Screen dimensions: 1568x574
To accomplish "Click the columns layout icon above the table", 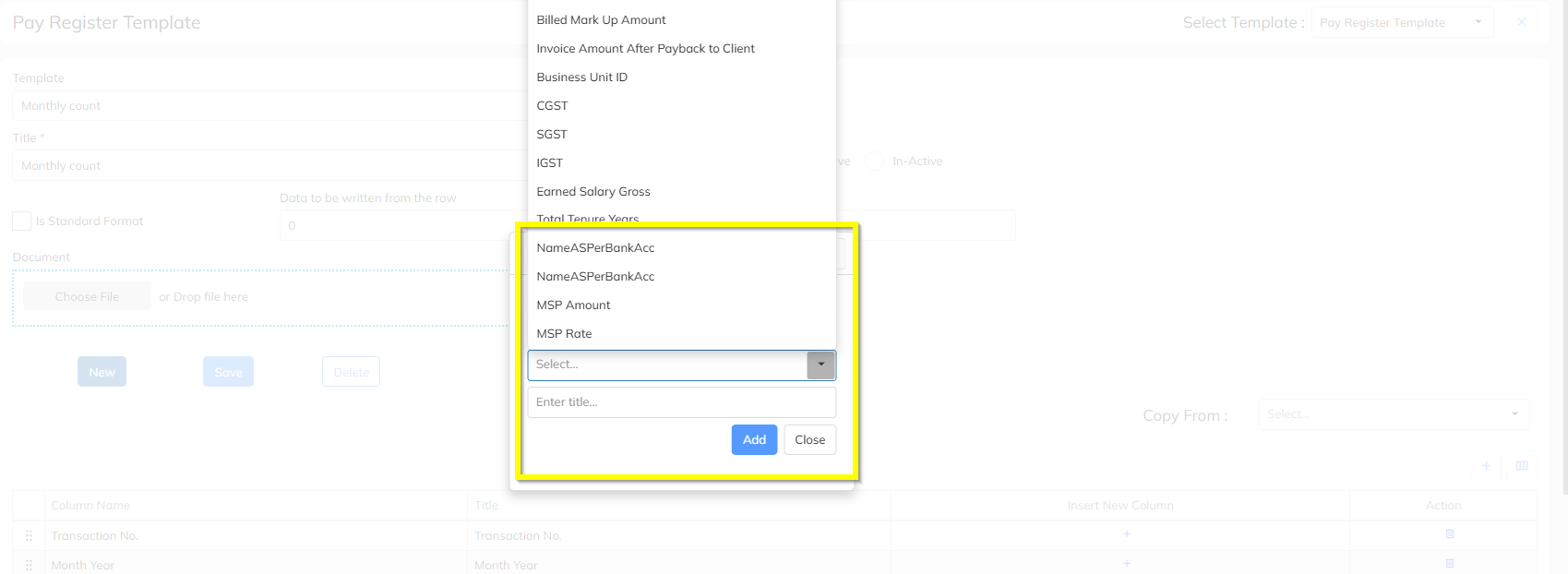I will click(x=1522, y=466).
